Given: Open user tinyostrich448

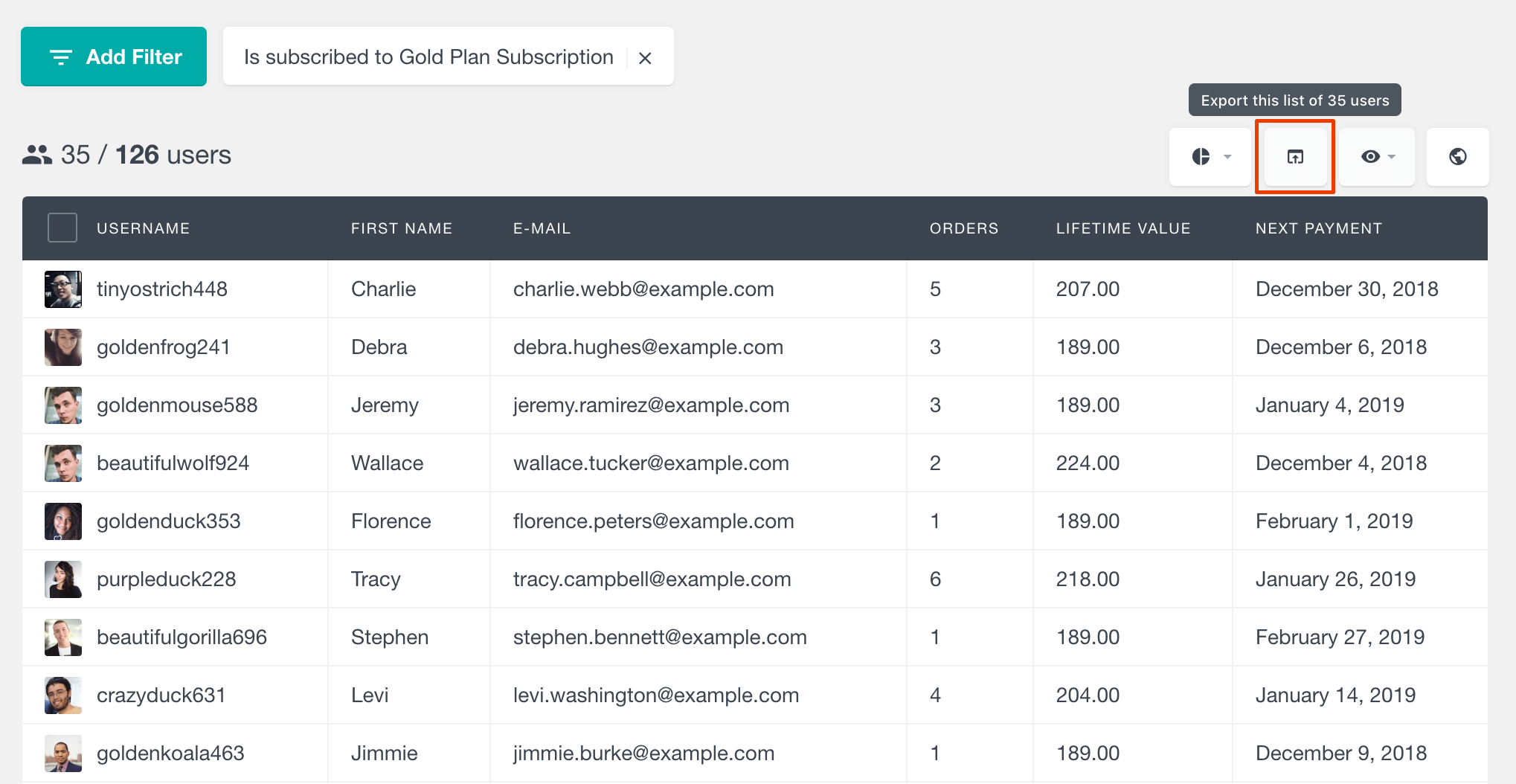Looking at the screenshot, I should point(162,289).
